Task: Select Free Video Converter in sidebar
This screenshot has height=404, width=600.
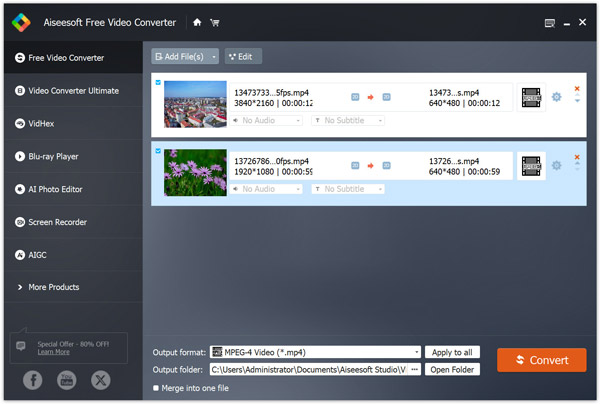Action: tap(73, 58)
